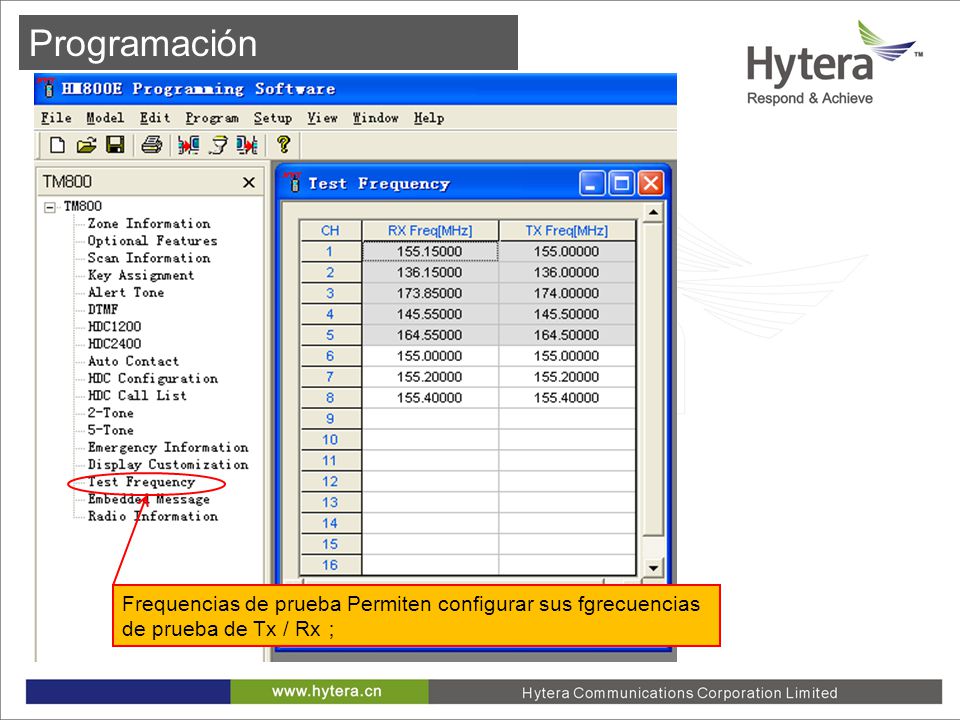
Task: Select HDC2400 in the tree
Action: (x=114, y=343)
